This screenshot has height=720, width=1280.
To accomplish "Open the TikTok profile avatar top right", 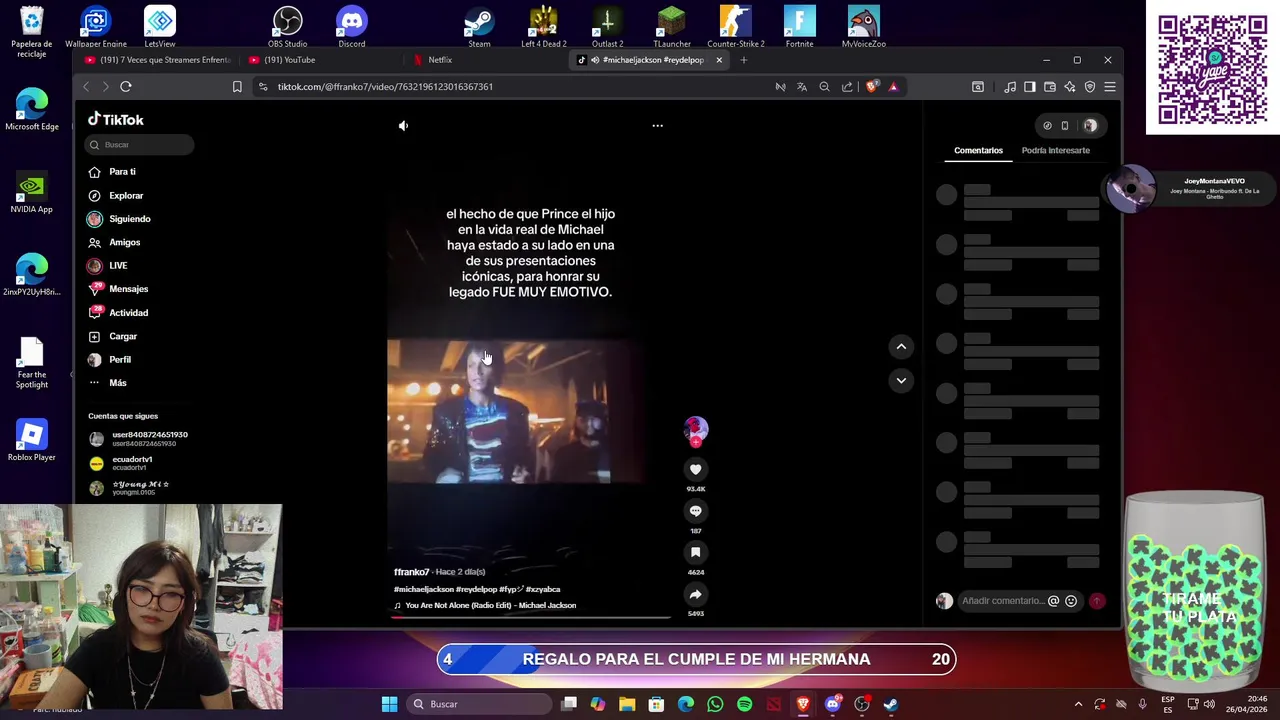I will 1090,126.
